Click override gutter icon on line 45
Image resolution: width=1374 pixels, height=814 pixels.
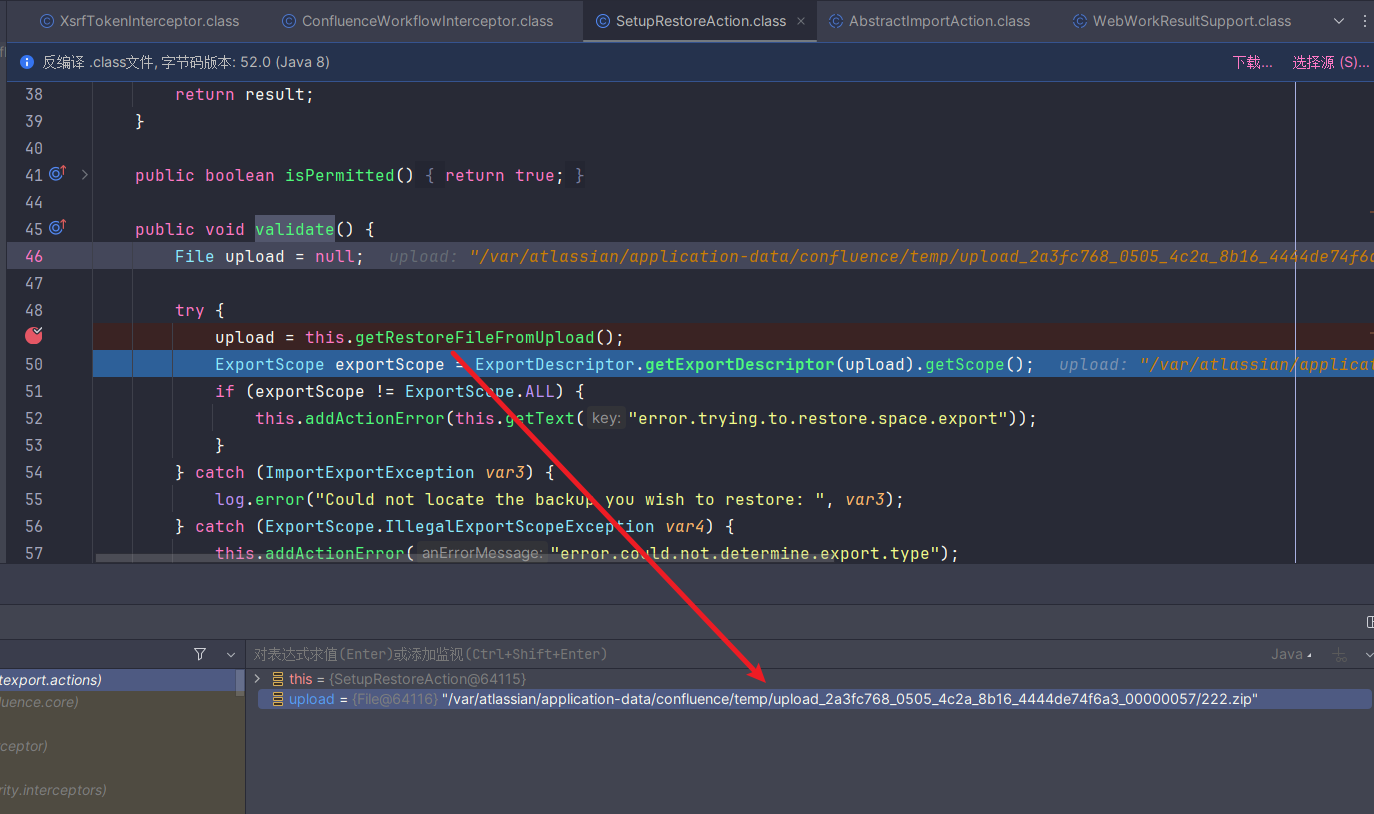pos(58,228)
